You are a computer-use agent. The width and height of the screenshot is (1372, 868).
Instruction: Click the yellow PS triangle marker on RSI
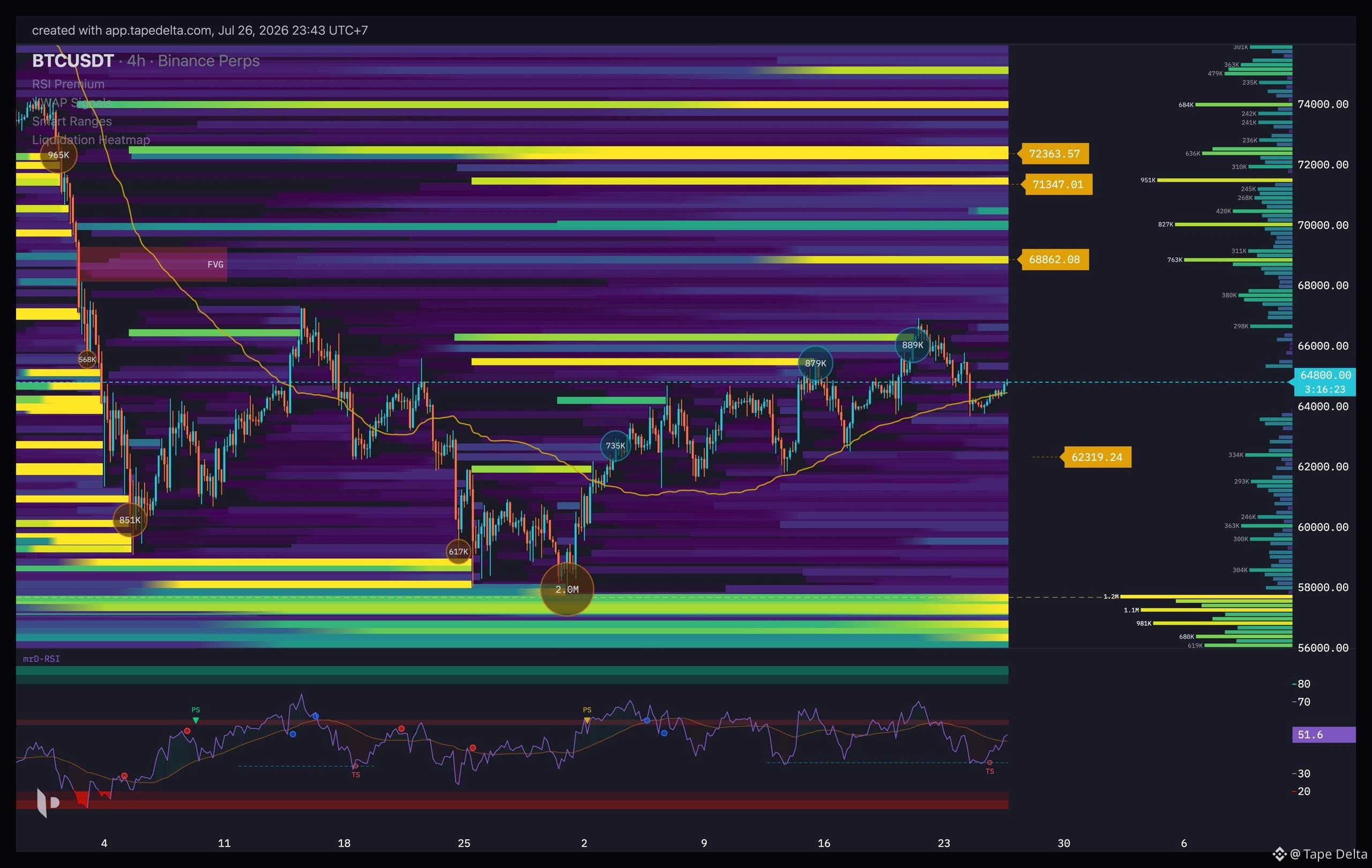(x=587, y=721)
